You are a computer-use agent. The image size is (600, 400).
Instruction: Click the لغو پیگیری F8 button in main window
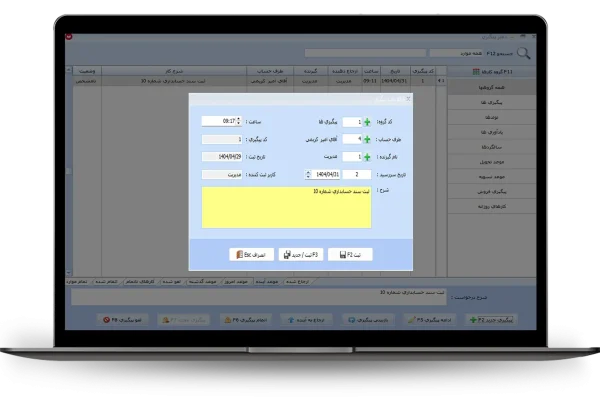(x=122, y=320)
